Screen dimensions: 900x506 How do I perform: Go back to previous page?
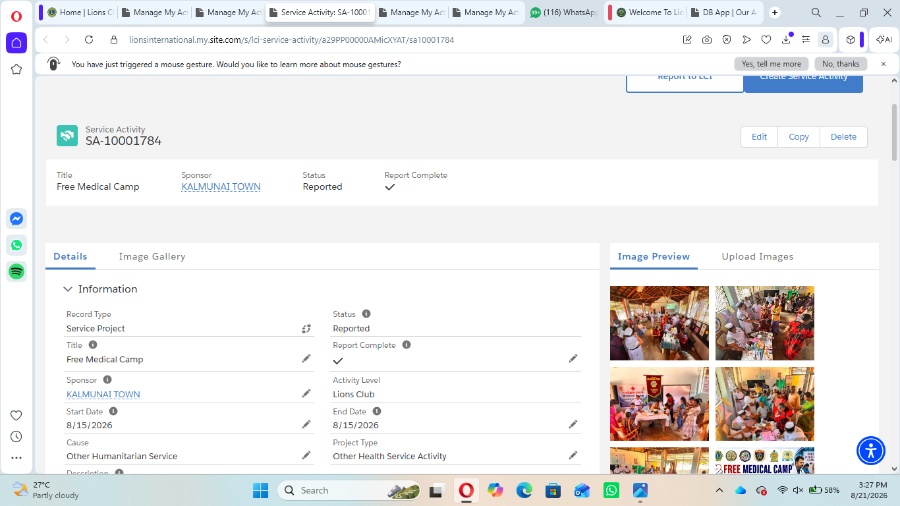46,40
